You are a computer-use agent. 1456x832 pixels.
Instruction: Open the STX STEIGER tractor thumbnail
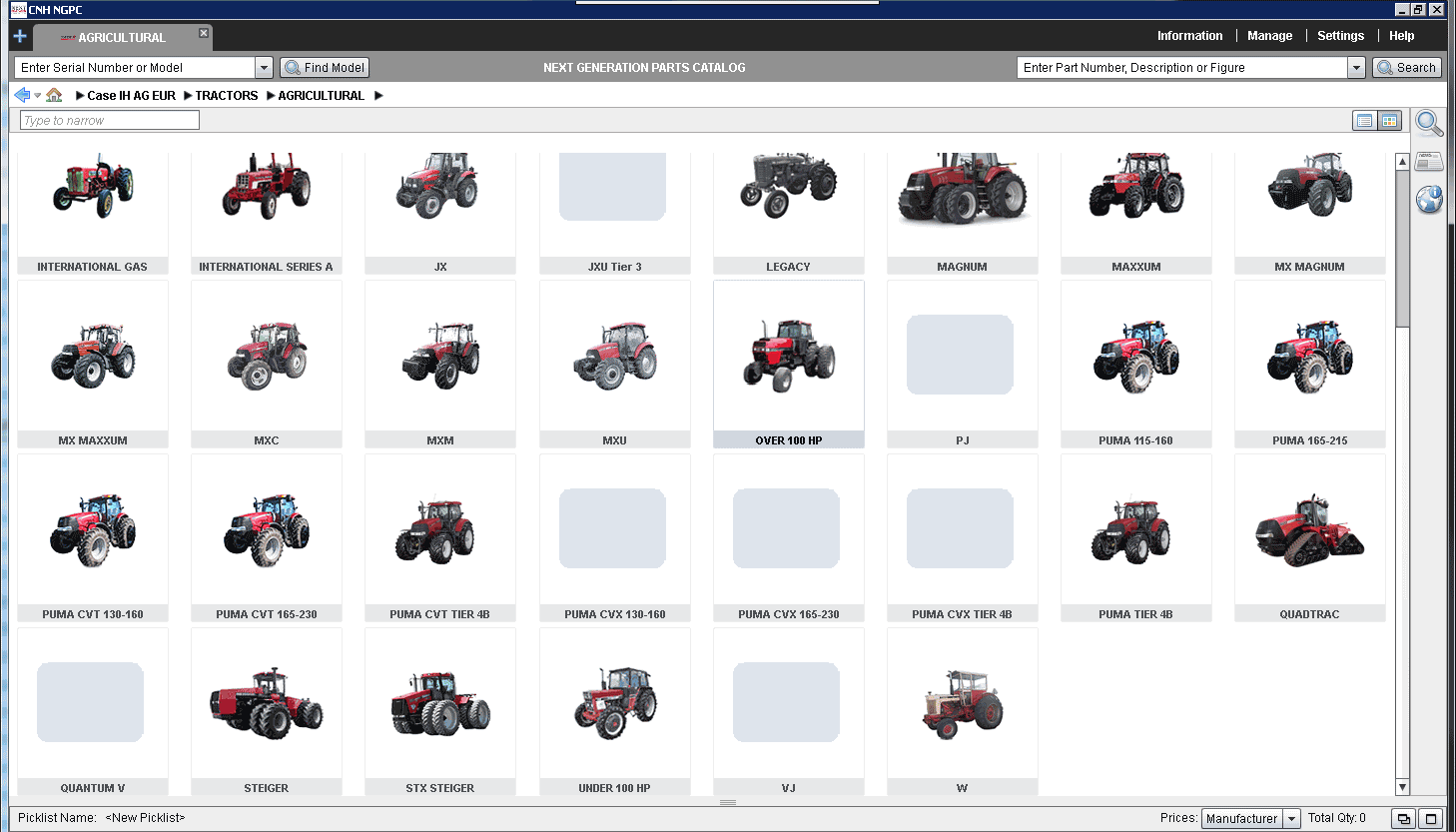[440, 711]
